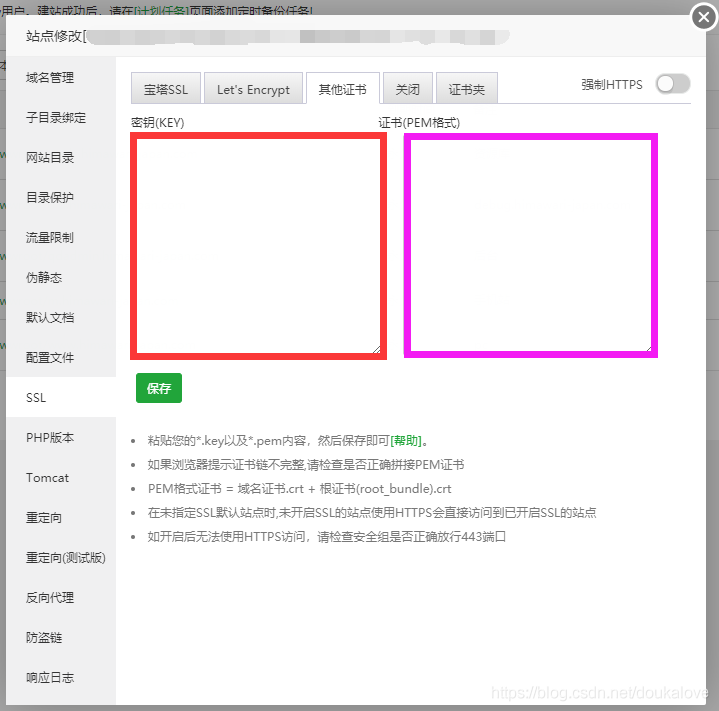Open the 伪静态 sidebar item
The height and width of the screenshot is (711, 719).
44,278
